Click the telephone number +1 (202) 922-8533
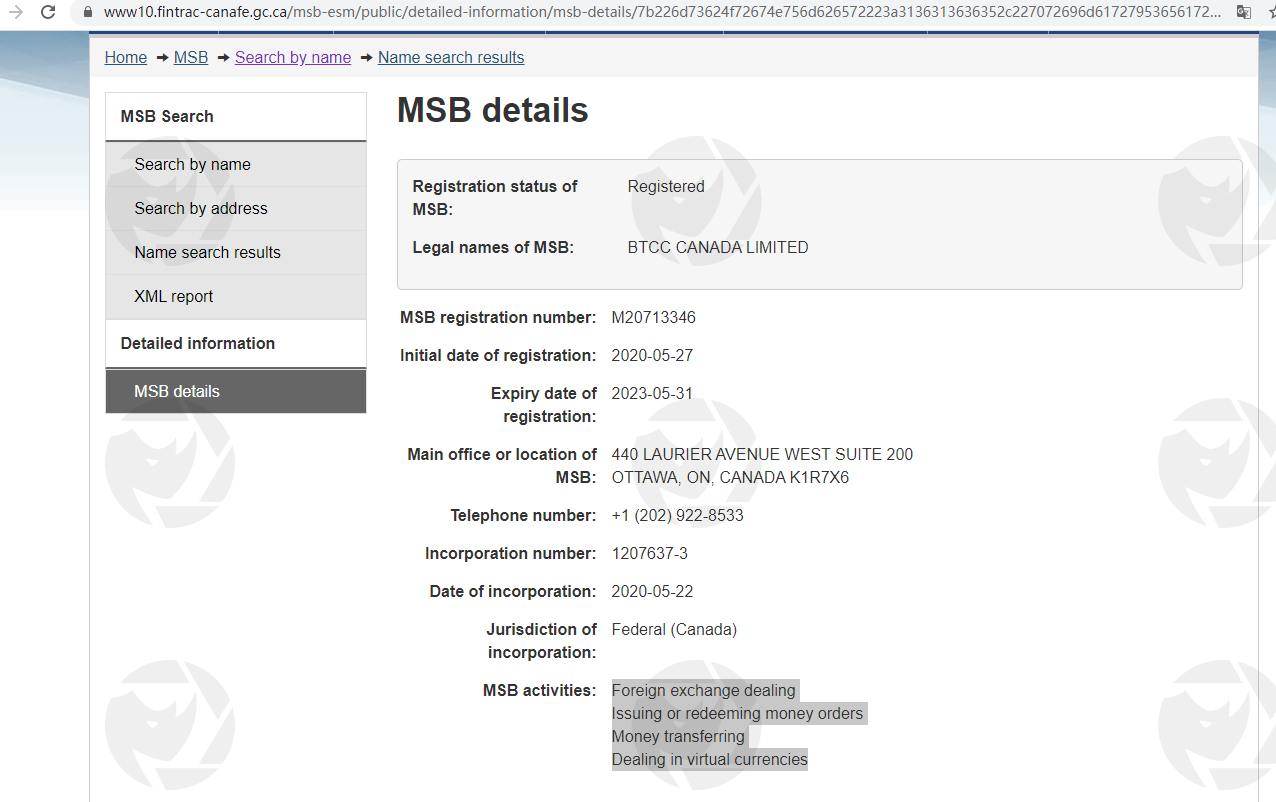The image size is (1276, 802). pos(678,516)
